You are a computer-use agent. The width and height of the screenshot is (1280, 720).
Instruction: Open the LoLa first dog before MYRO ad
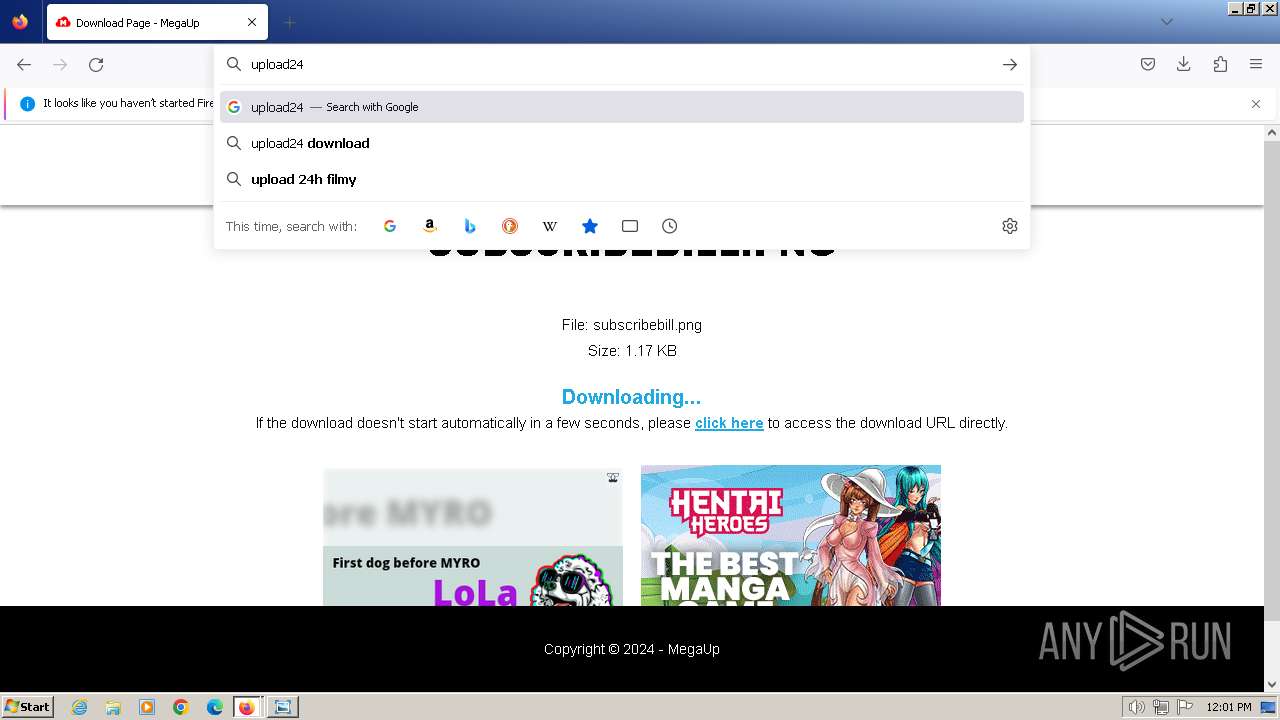(473, 537)
